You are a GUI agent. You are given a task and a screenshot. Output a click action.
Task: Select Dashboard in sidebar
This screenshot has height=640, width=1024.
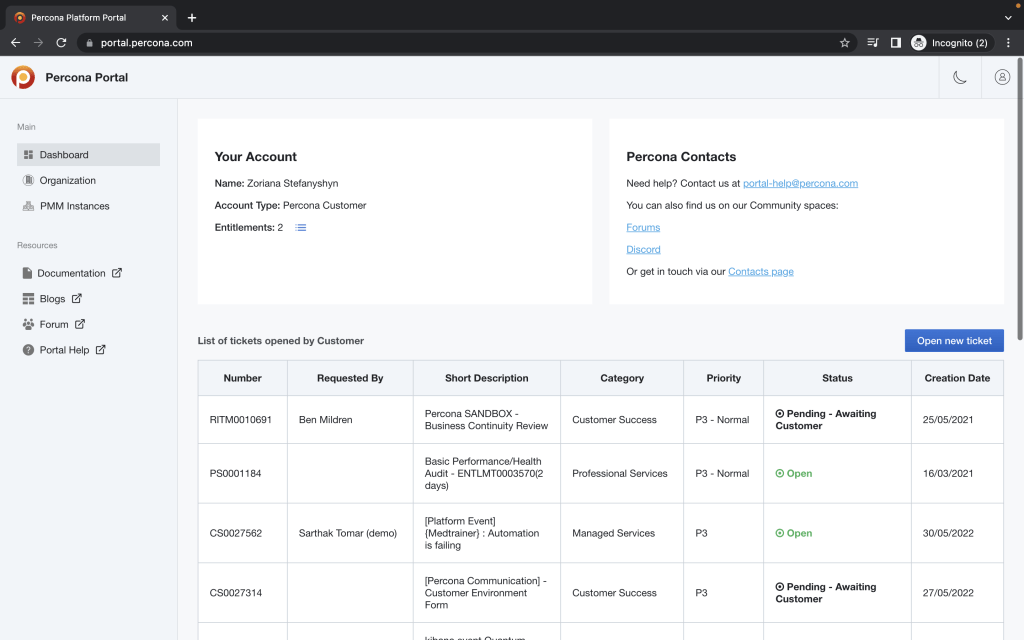point(88,155)
